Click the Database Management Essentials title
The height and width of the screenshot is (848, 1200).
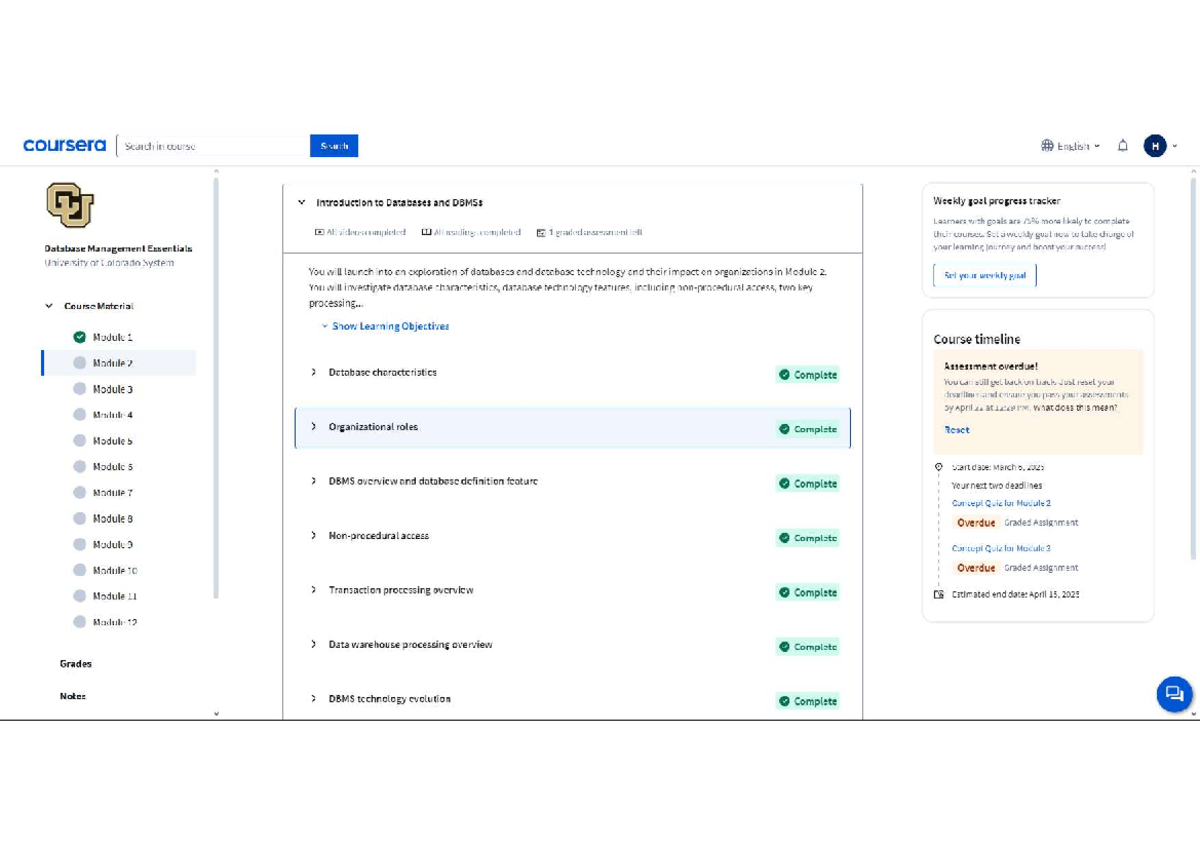click(118, 248)
